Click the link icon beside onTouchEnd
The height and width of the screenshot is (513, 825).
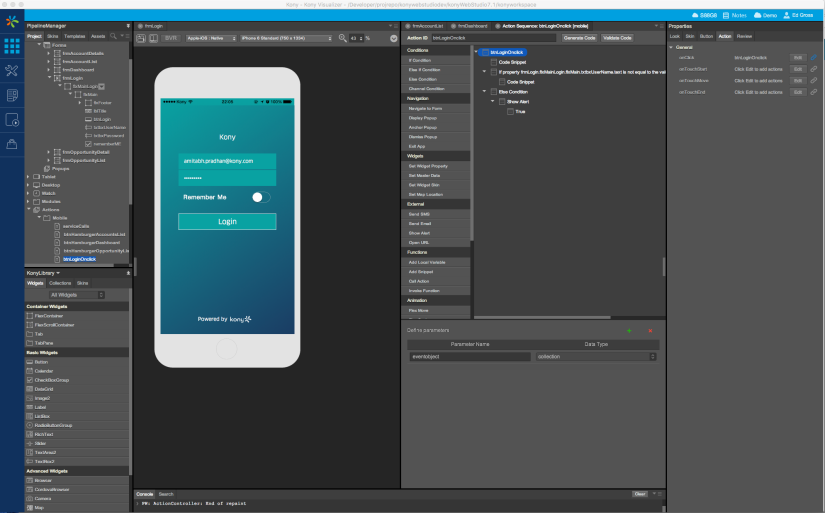tap(813, 92)
